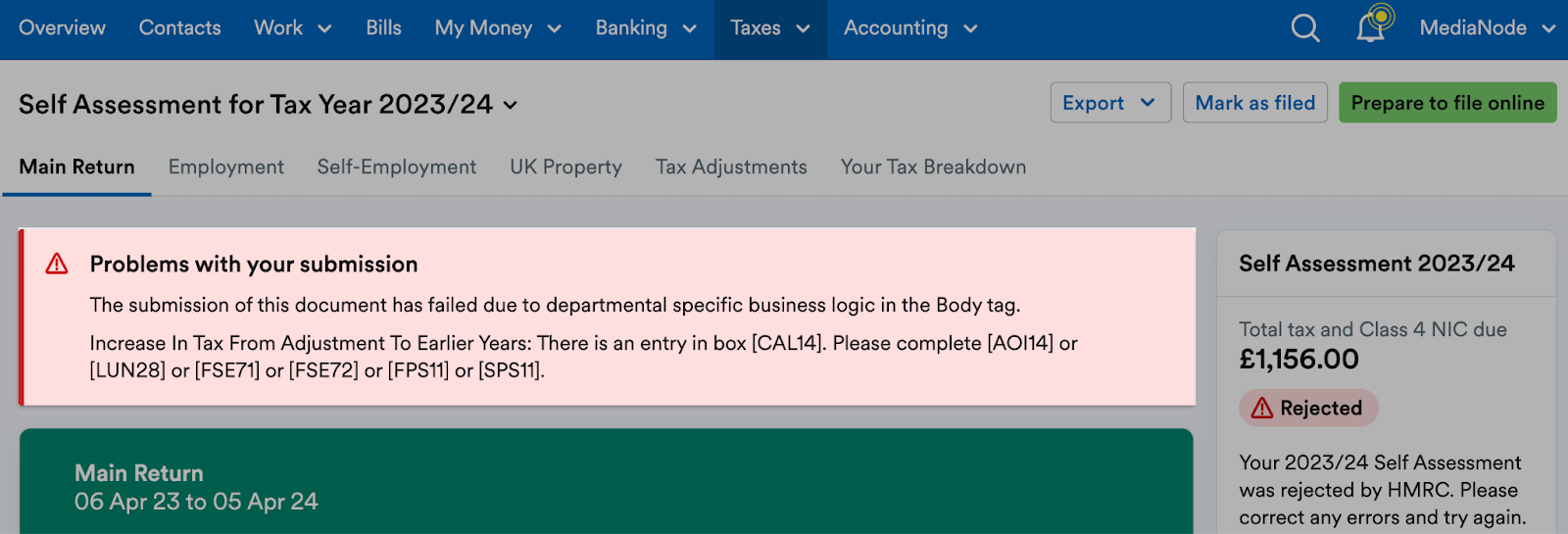The height and width of the screenshot is (534, 1568).
Task: Open the notifications bell icon
Action: coord(1371,27)
